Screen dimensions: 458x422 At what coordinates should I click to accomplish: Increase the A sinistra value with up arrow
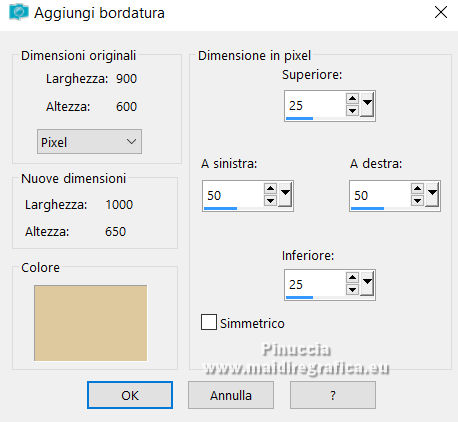270,189
